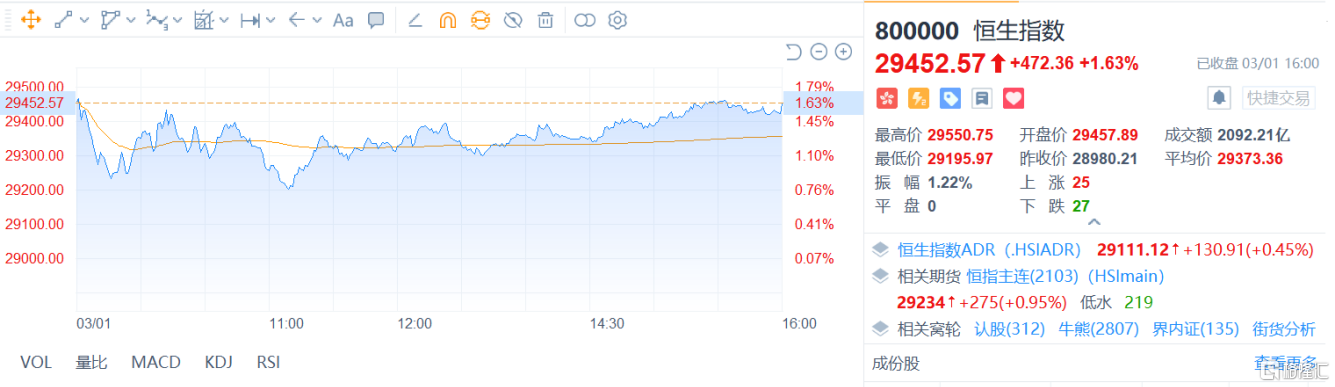This screenshot has width=1335, height=387.
Task: Switch to the MACD indicator tab
Action: [156, 362]
